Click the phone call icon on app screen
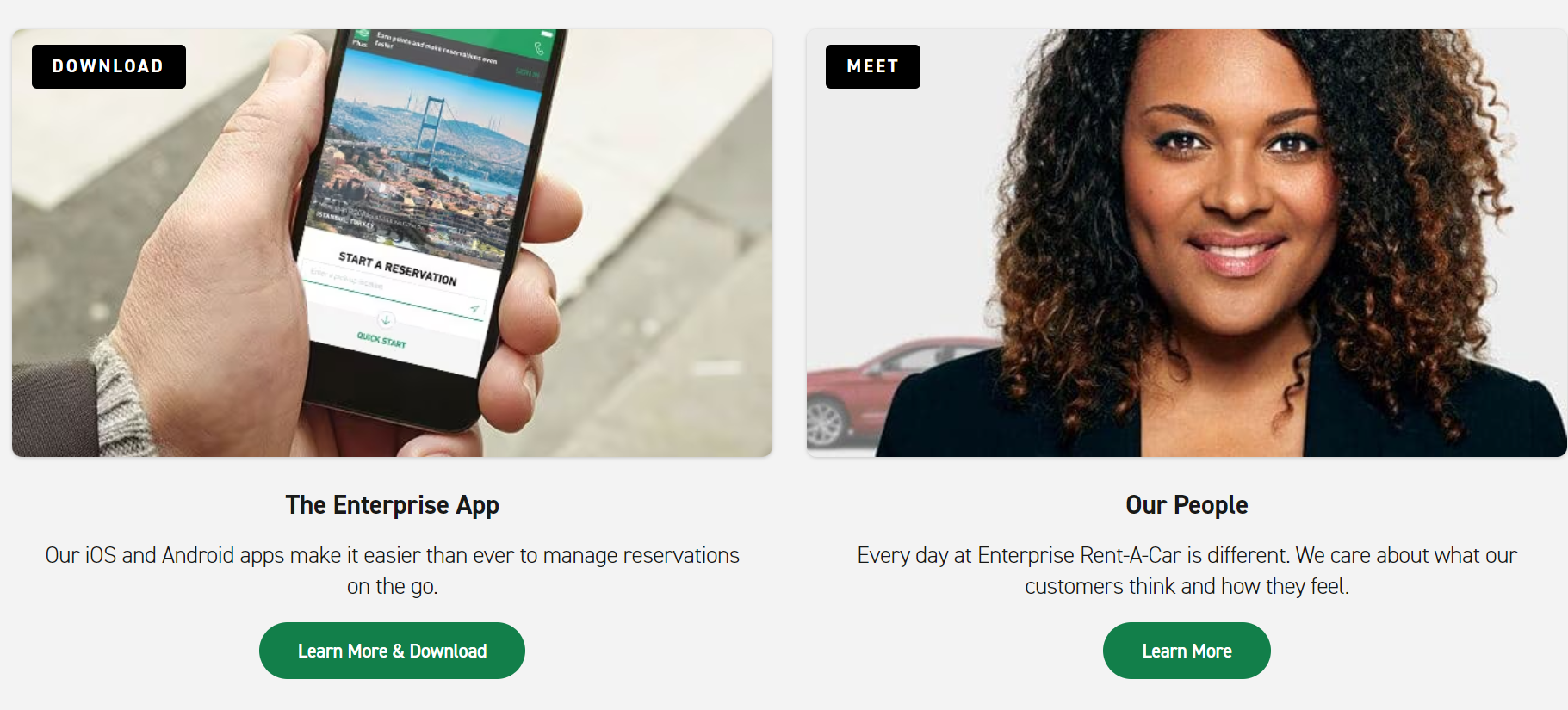 pos(539,49)
